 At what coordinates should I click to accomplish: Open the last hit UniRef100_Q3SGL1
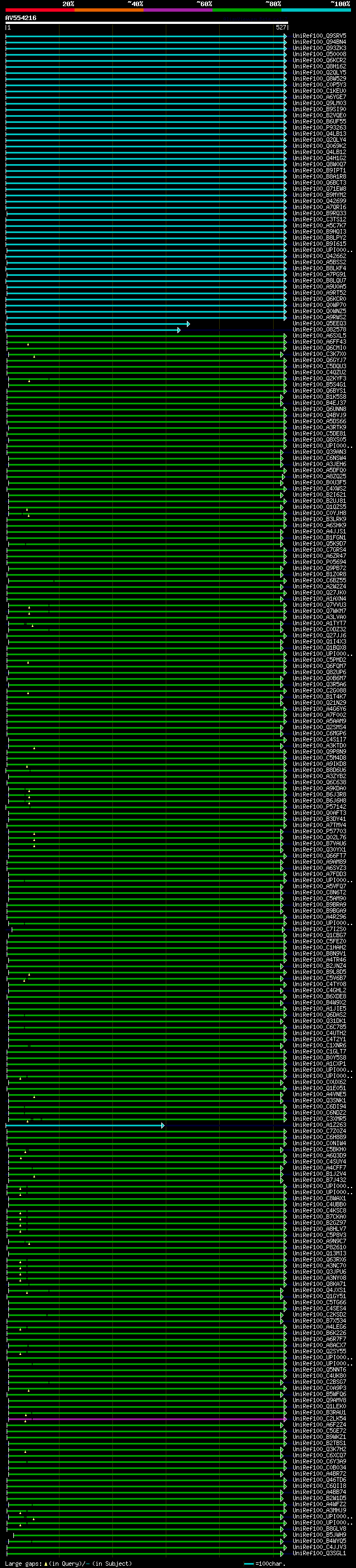pyautogui.click(x=319, y=1554)
